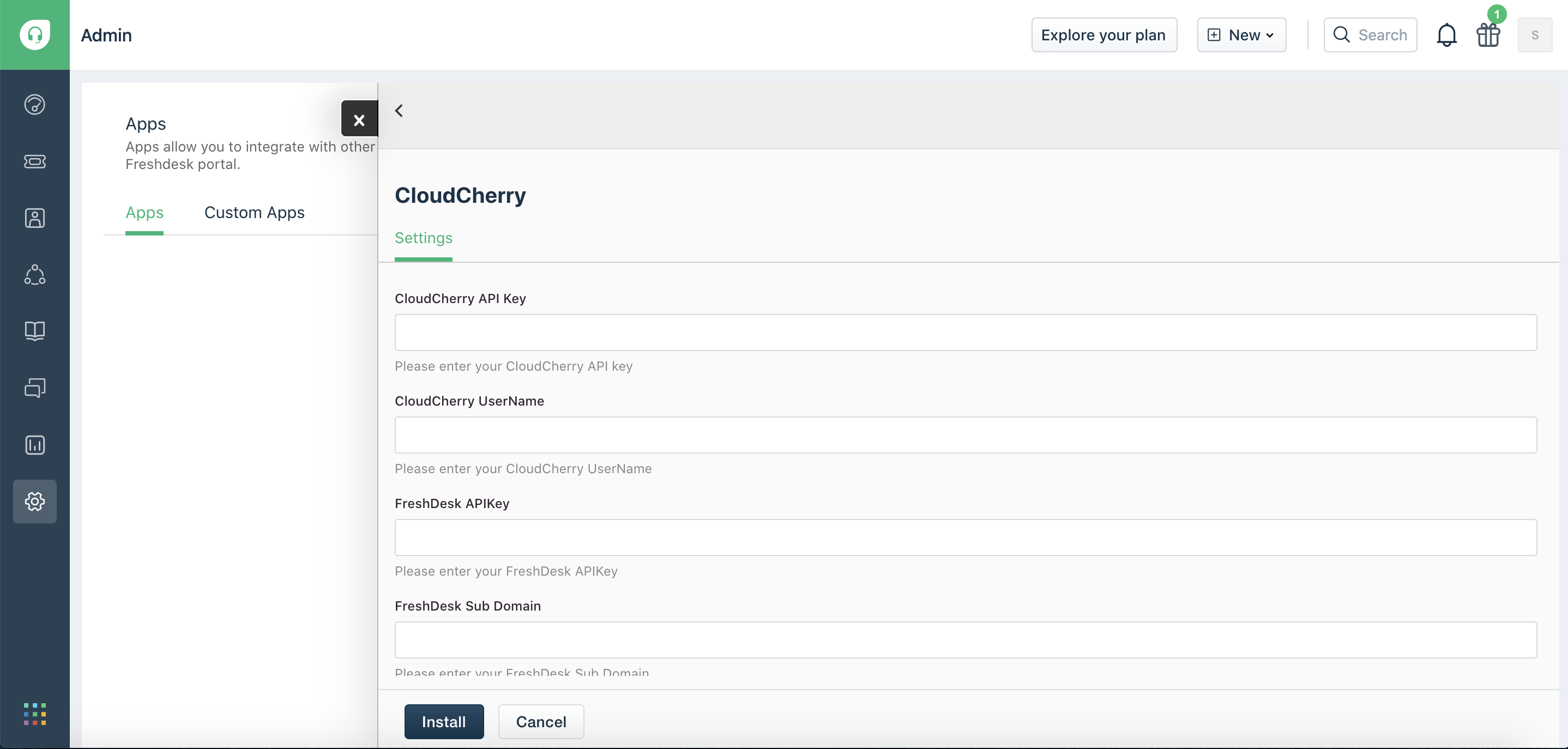Open the notifications bell
This screenshot has height=749, width=1568.
point(1446,35)
